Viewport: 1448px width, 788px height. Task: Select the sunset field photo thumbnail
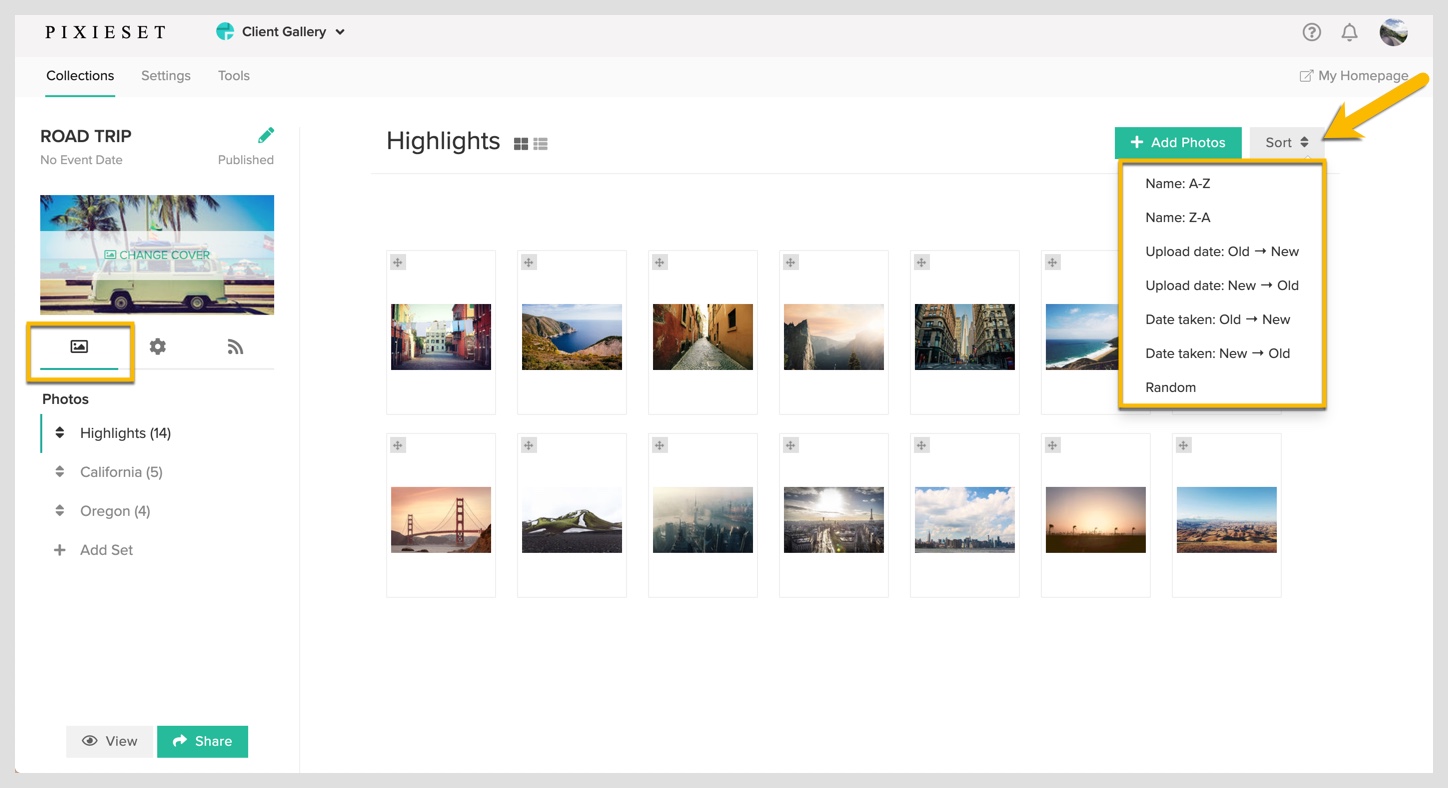pyautogui.click(x=1096, y=520)
